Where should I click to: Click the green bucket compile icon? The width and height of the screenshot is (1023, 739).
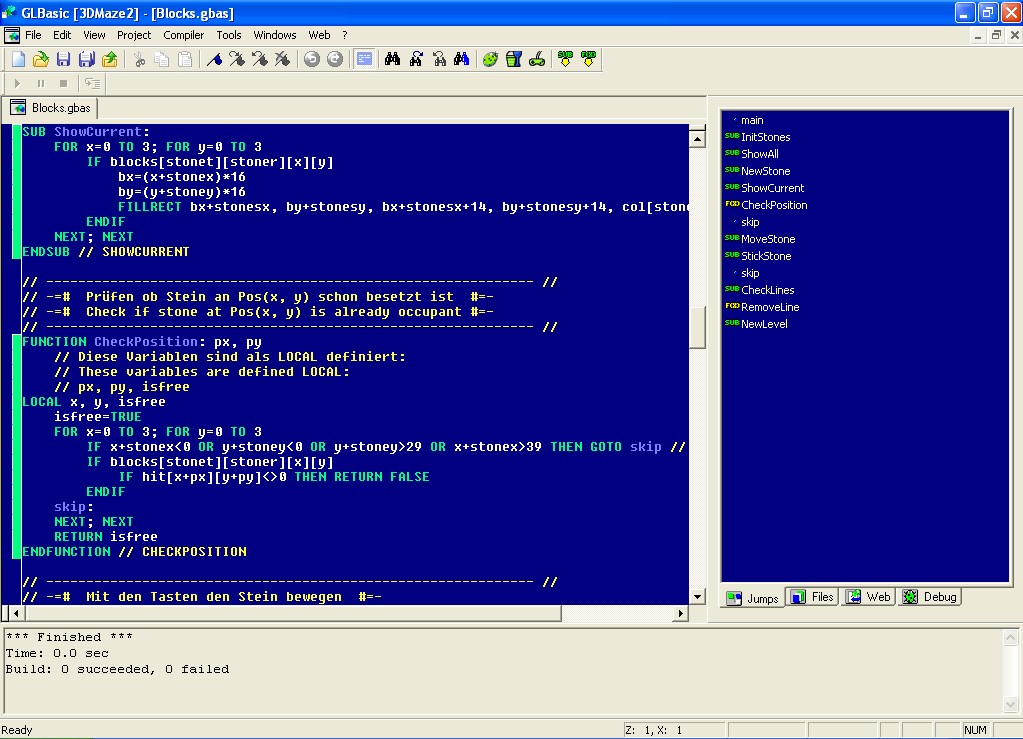(514, 59)
